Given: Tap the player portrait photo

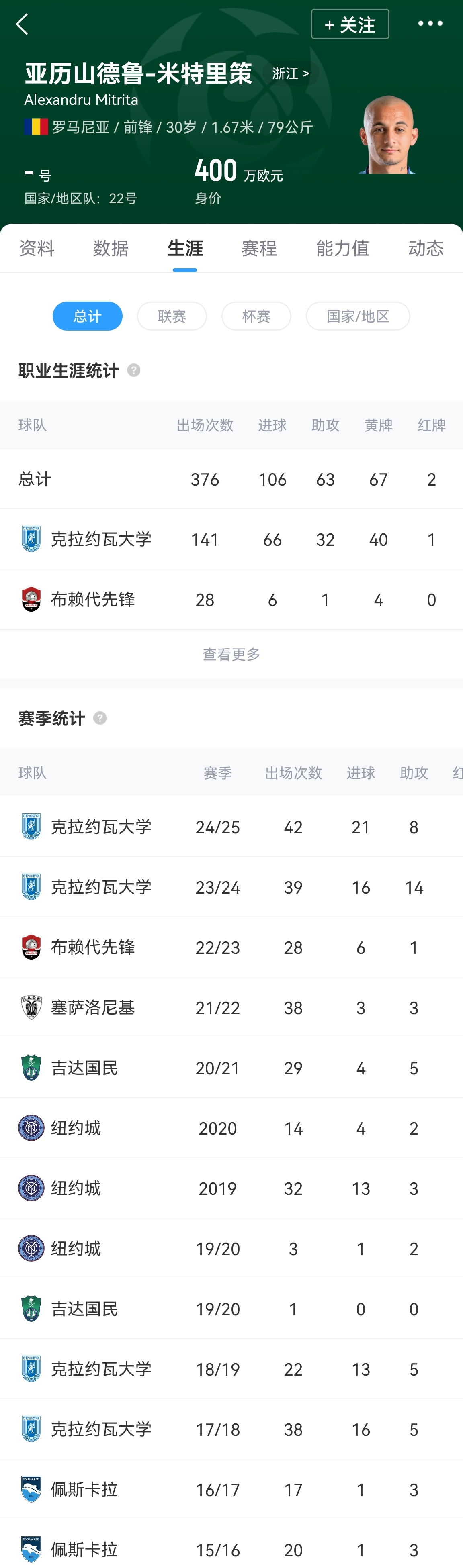Looking at the screenshot, I should [387, 135].
